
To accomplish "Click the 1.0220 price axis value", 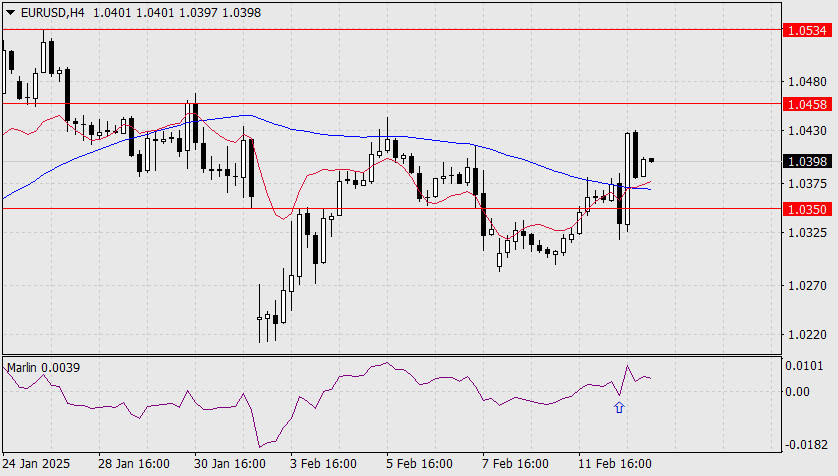I will pos(807,334).
